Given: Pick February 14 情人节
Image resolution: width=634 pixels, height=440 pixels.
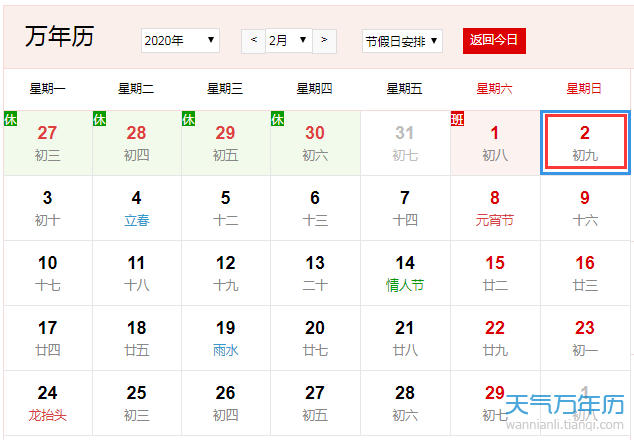Looking at the screenshot, I should tap(405, 272).
